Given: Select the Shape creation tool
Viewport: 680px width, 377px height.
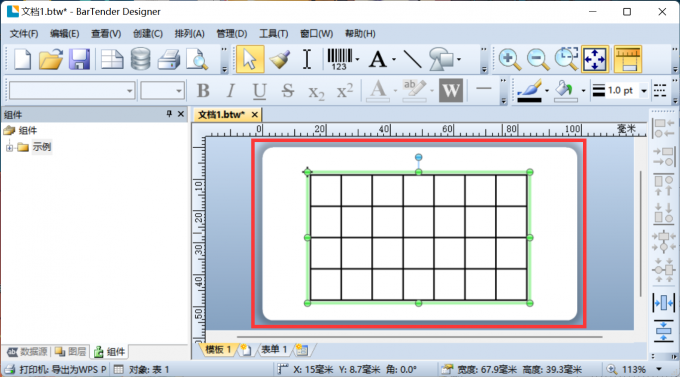Looking at the screenshot, I should pos(441,59).
